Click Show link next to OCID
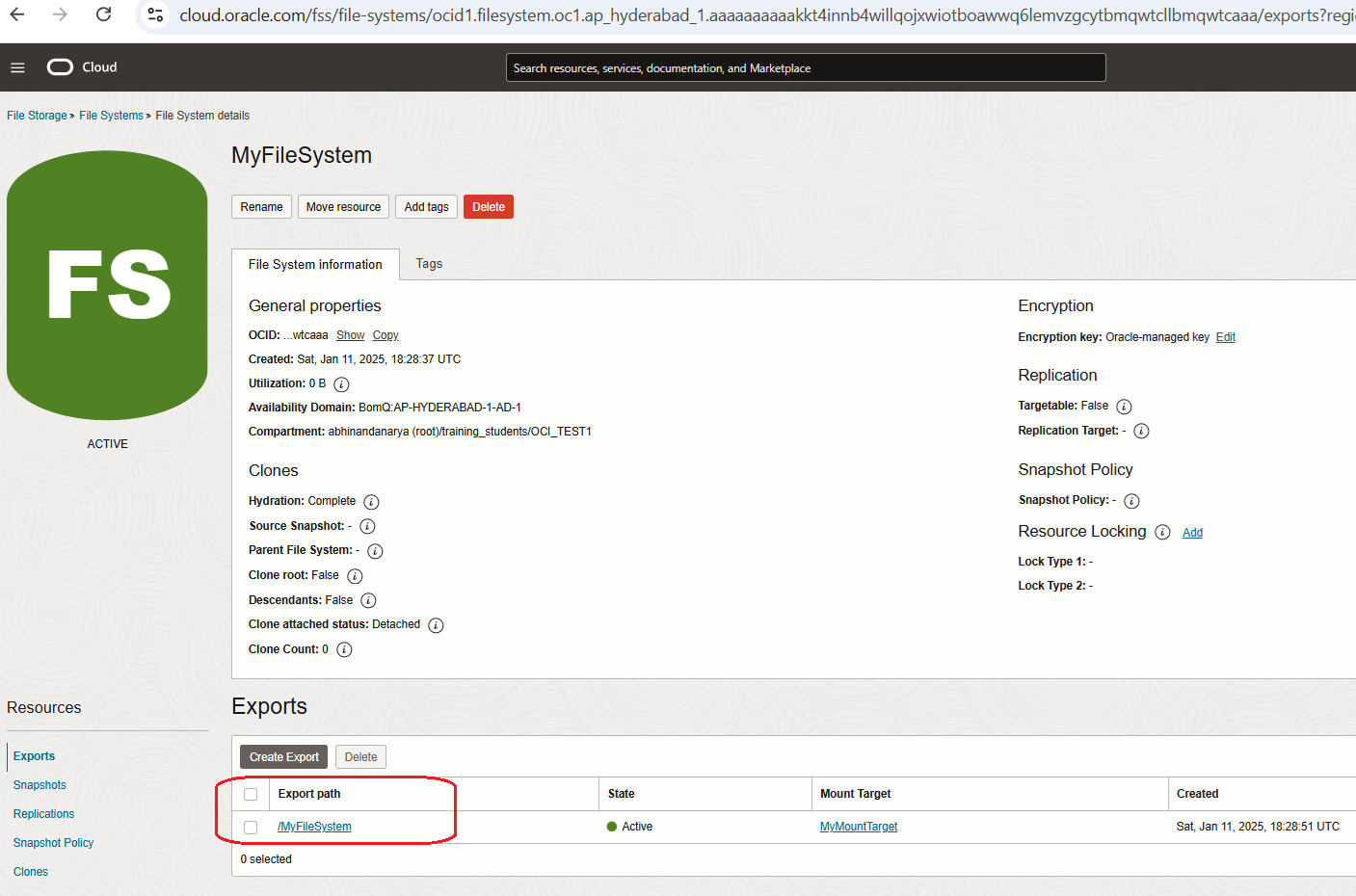This screenshot has height=896, width=1356. (x=350, y=335)
